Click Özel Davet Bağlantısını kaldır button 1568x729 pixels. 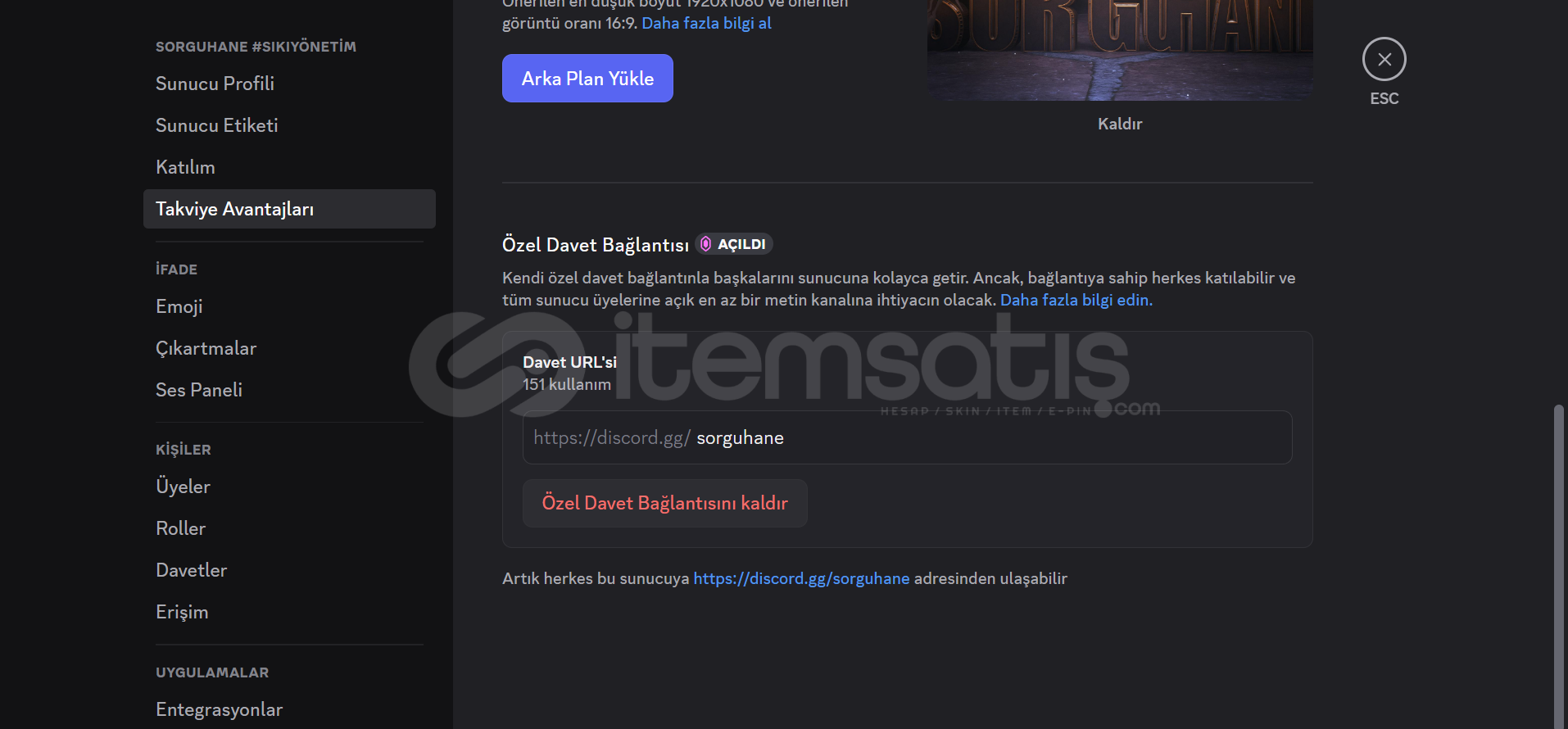tap(665, 503)
